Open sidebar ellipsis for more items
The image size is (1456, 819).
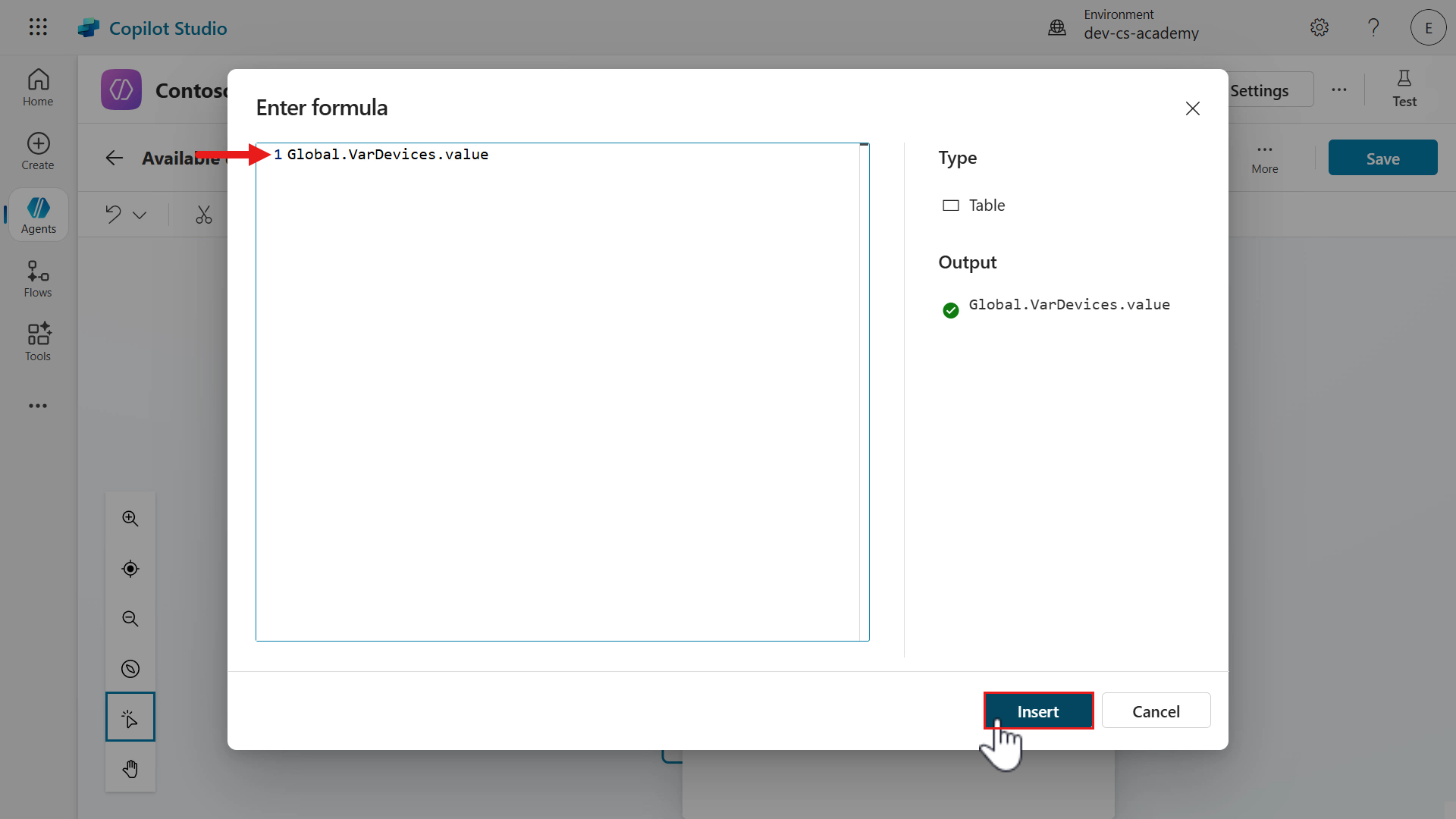coord(38,406)
